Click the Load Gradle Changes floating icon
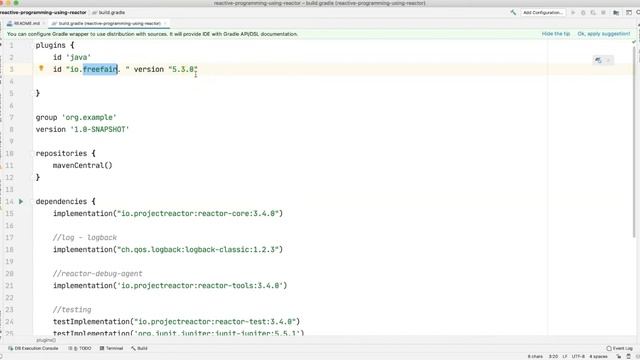640x360 pixels. click(x=598, y=60)
